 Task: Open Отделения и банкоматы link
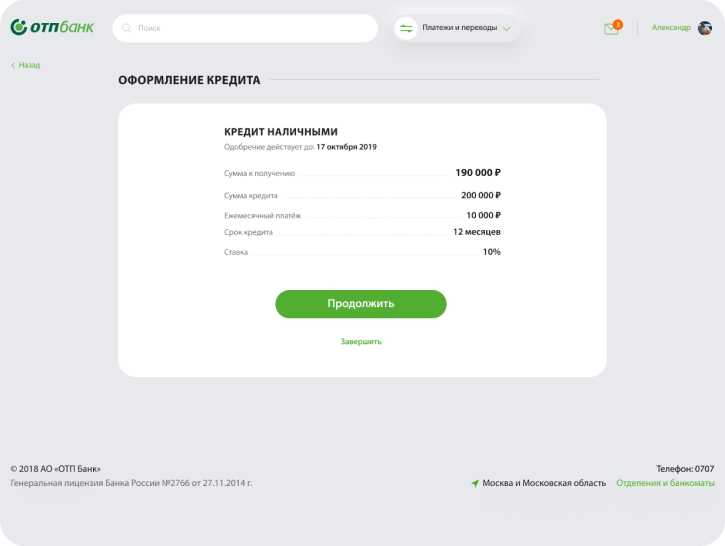pyautogui.click(x=665, y=483)
